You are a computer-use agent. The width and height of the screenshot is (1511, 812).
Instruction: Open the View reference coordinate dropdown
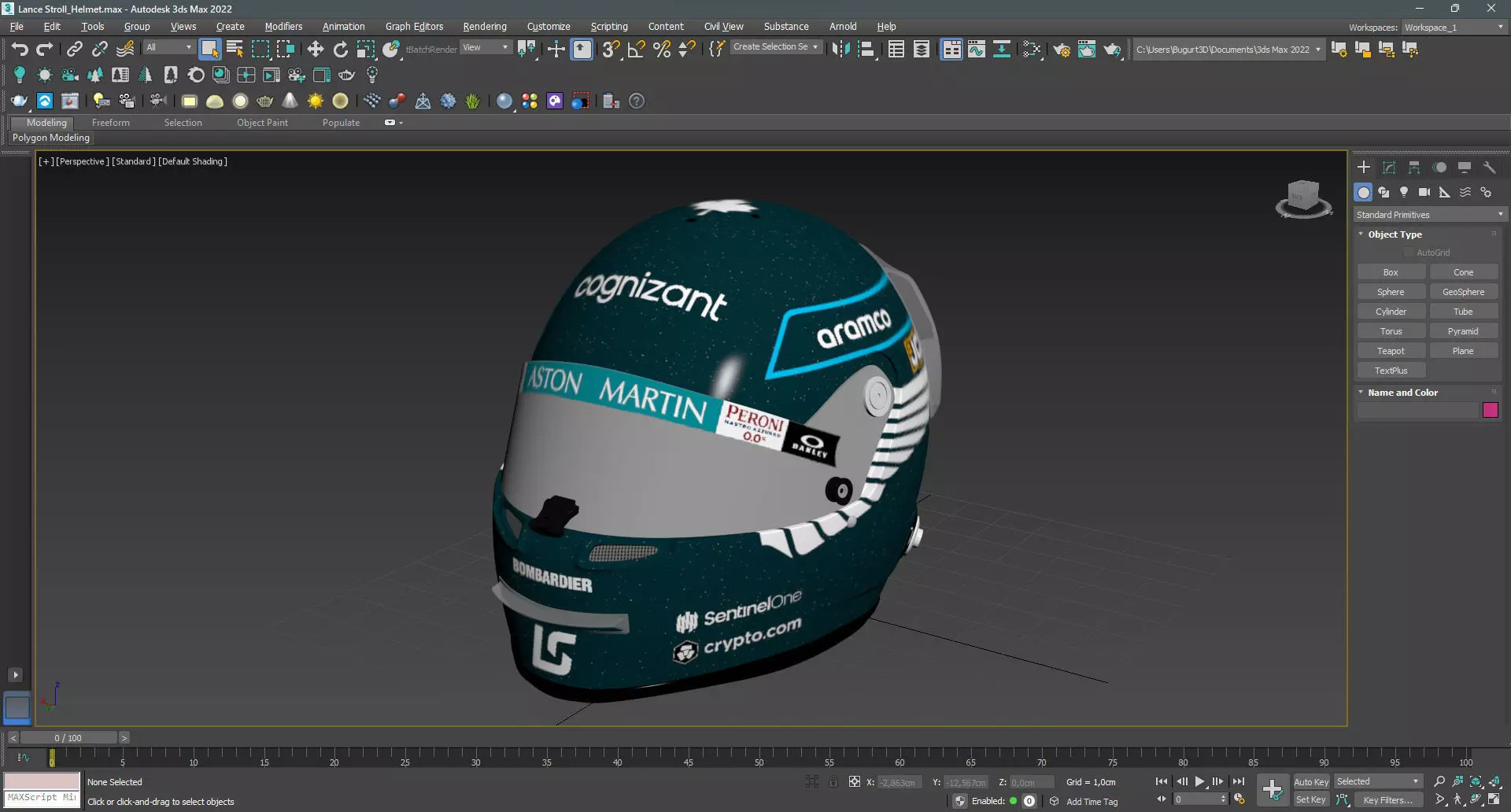pyautogui.click(x=485, y=48)
